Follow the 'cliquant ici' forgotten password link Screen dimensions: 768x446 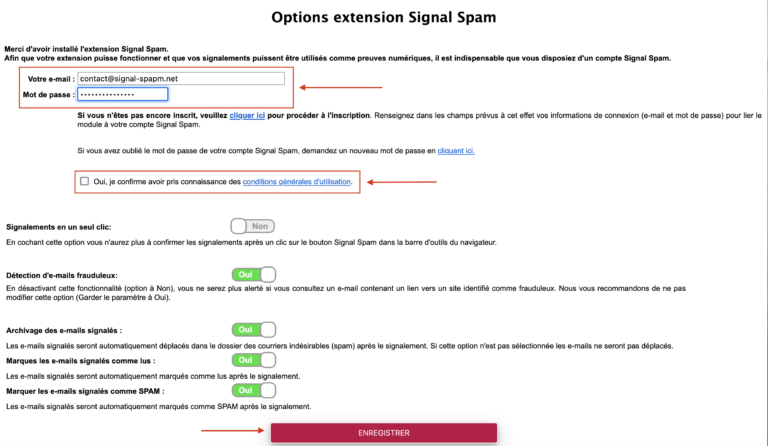[x=456, y=151]
